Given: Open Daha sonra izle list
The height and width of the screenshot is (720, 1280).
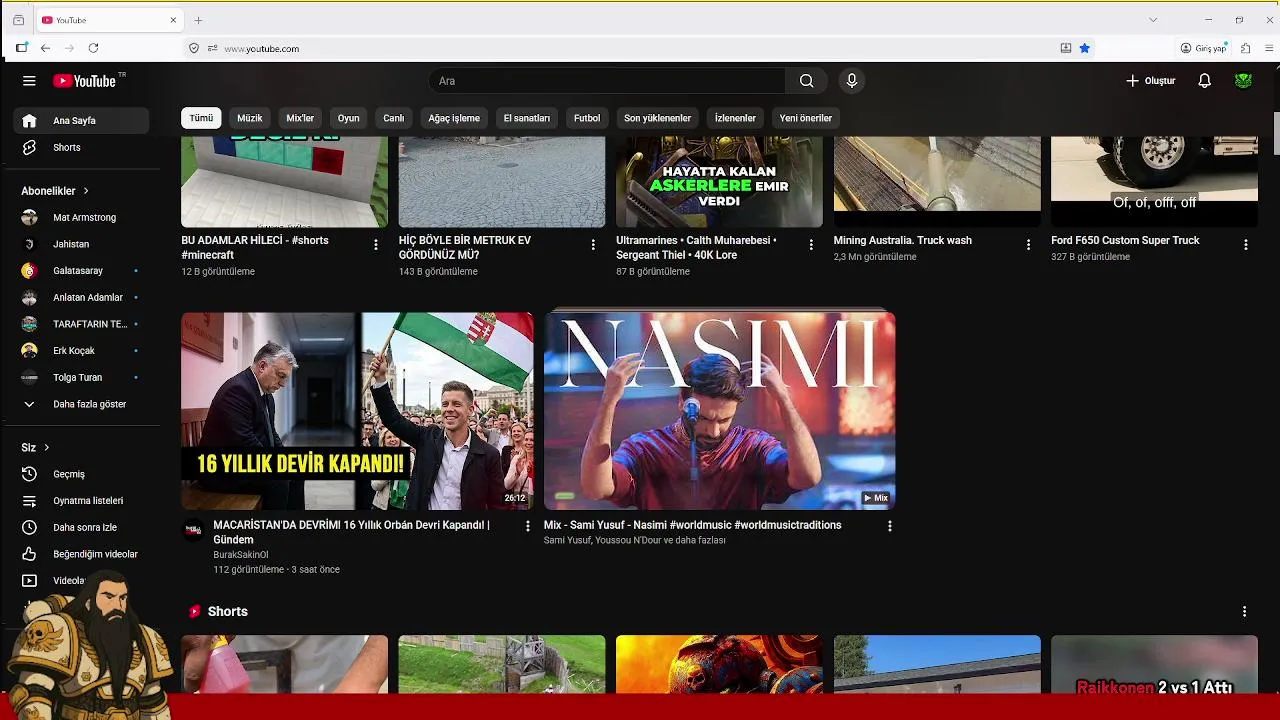Looking at the screenshot, I should pyautogui.click(x=81, y=528).
